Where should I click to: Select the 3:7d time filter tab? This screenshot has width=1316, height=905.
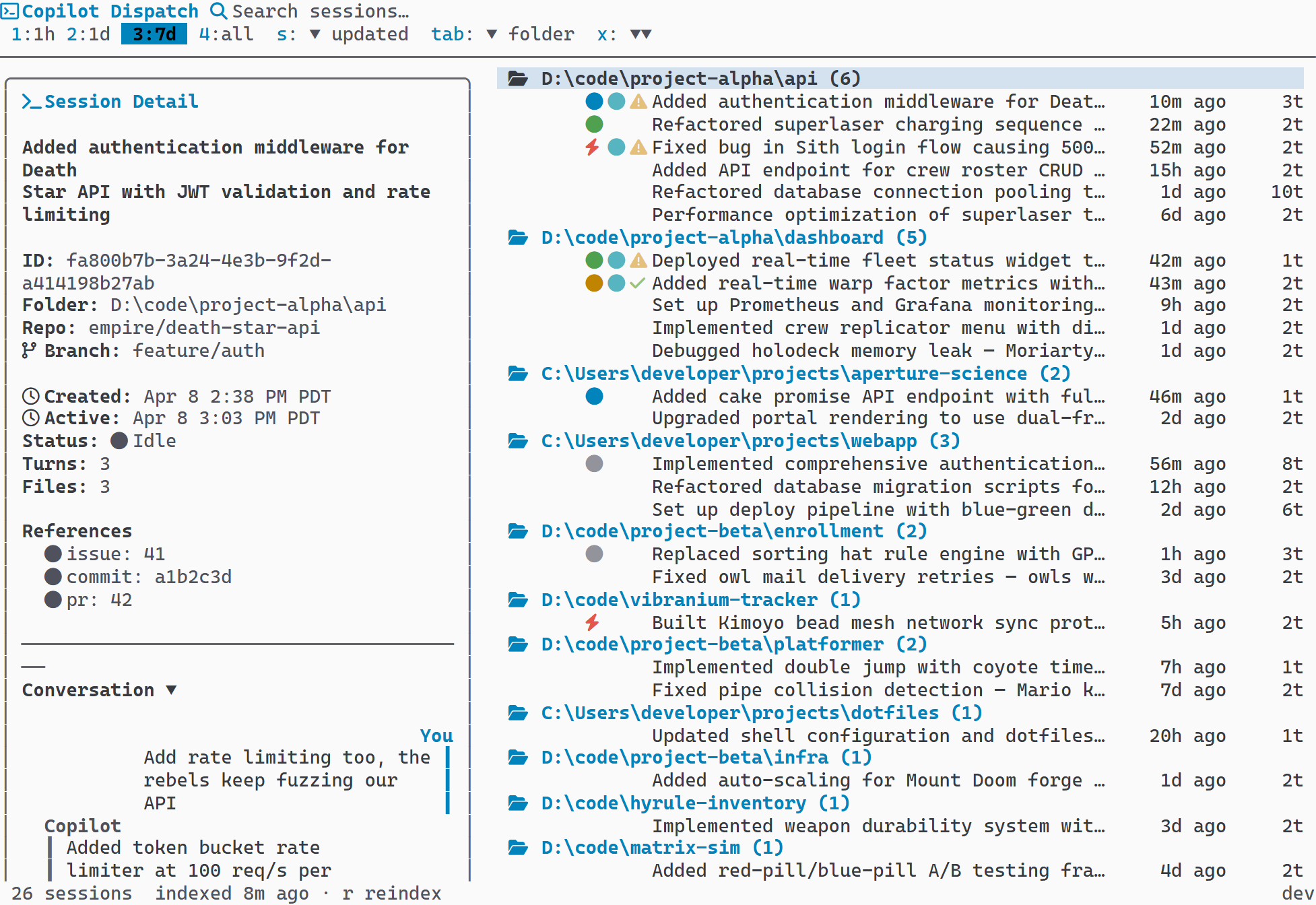[154, 34]
